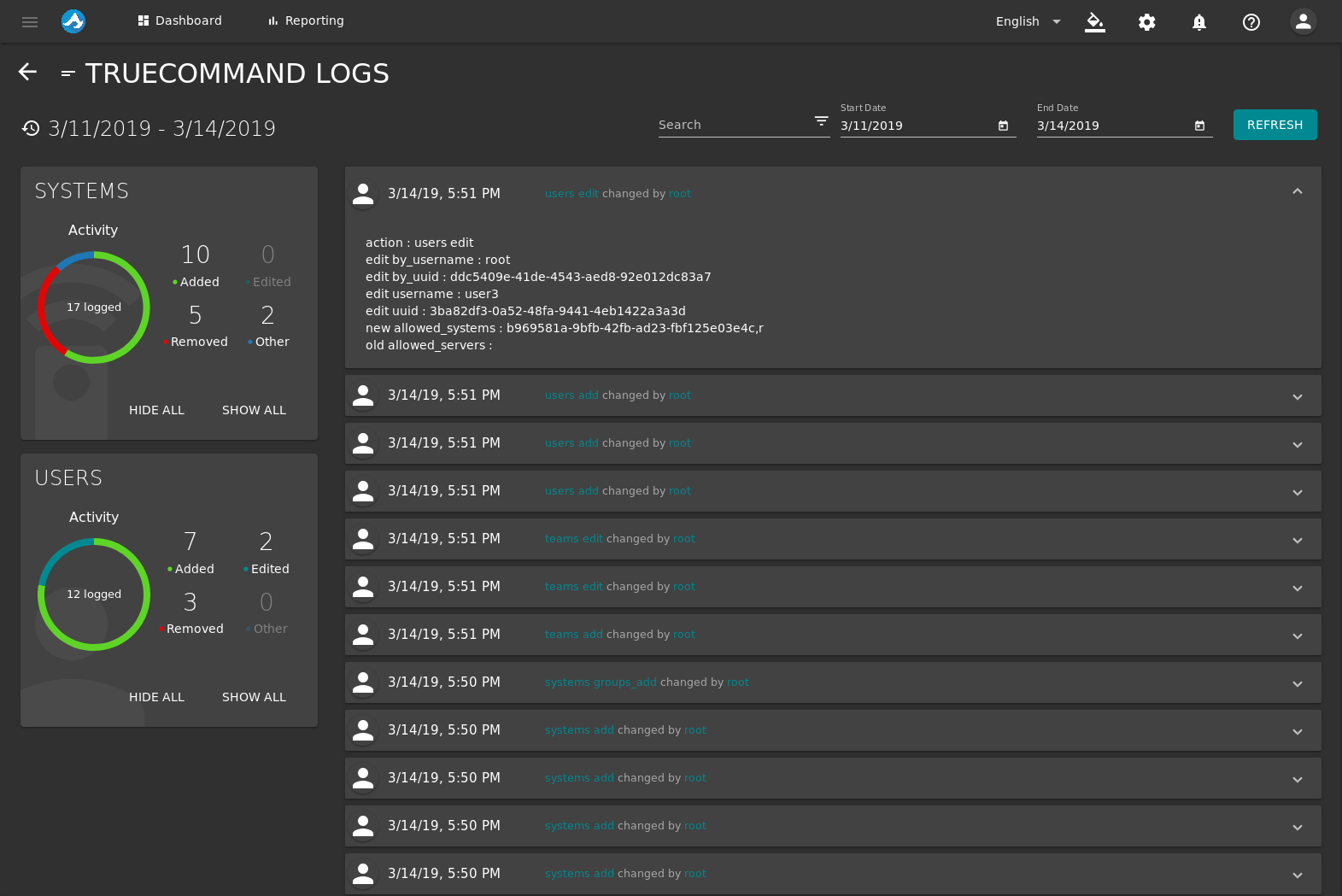Viewport: 1342px width, 896px height.
Task: Click person icon on systems groups_add entry
Action: pos(363,682)
